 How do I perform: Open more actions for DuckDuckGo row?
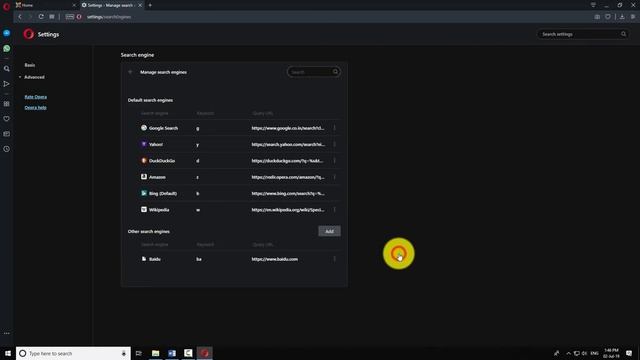point(334,161)
